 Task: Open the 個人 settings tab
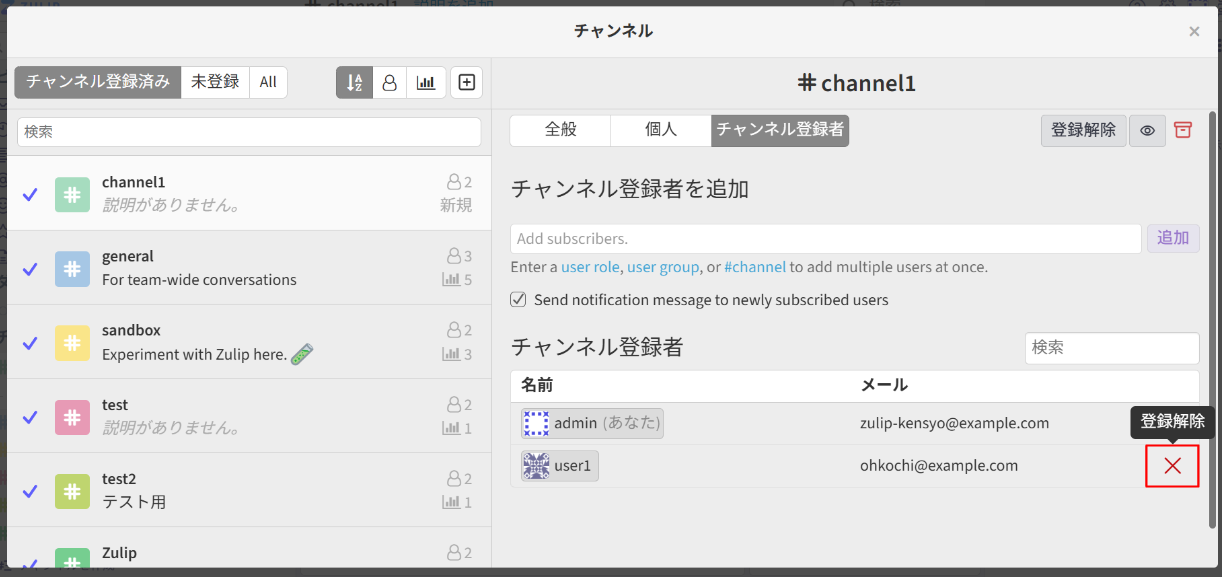point(660,130)
